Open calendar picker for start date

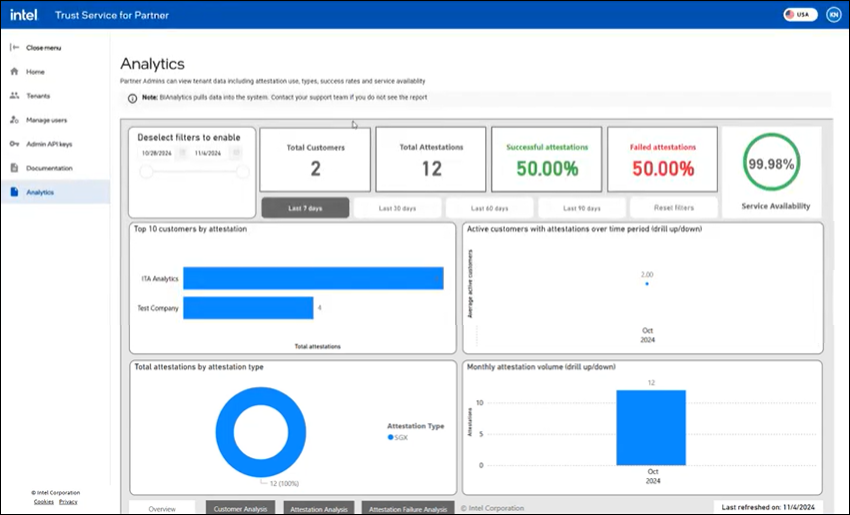[x=183, y=153]
